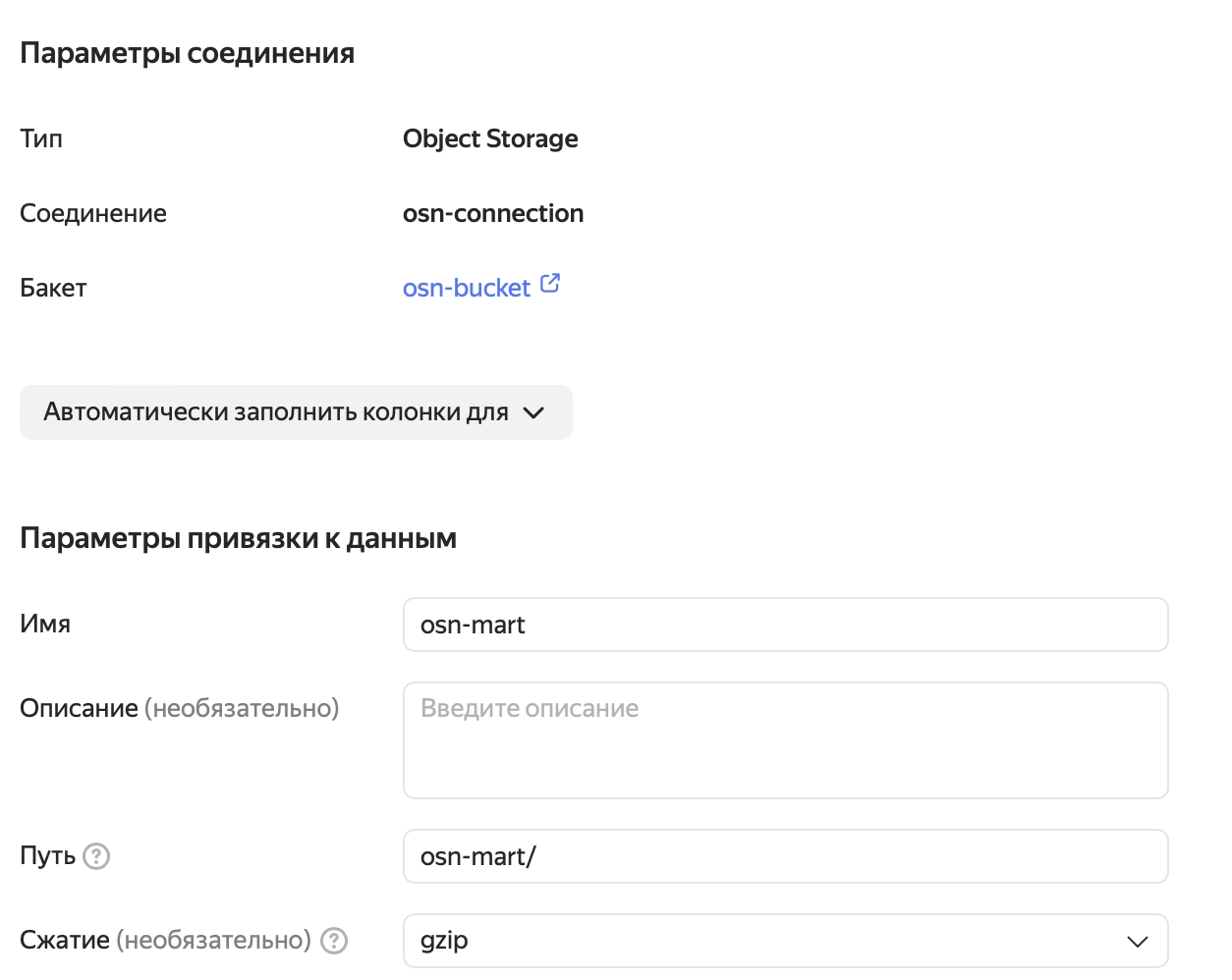Focus the Путь field containing osn-mart/
1232x980 pixels.
coord(785,856)
